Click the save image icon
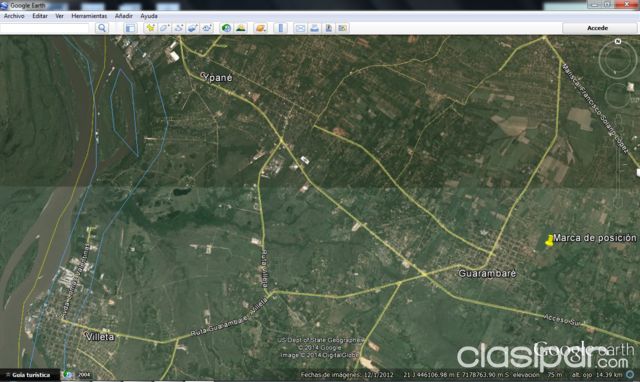 coord(329,28)
